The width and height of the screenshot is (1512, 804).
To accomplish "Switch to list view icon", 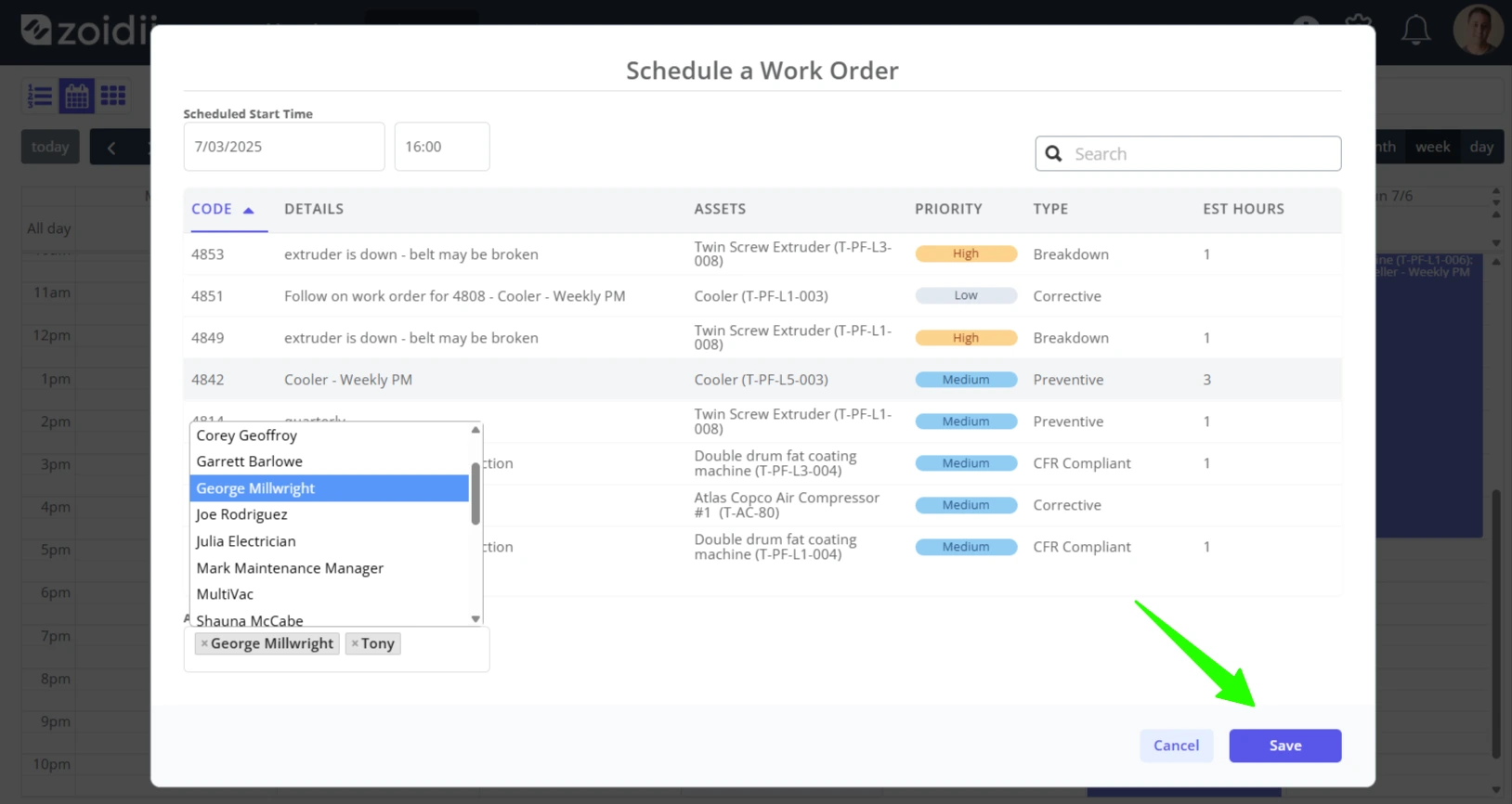I will pyautogui.click(x=40, y=96).
